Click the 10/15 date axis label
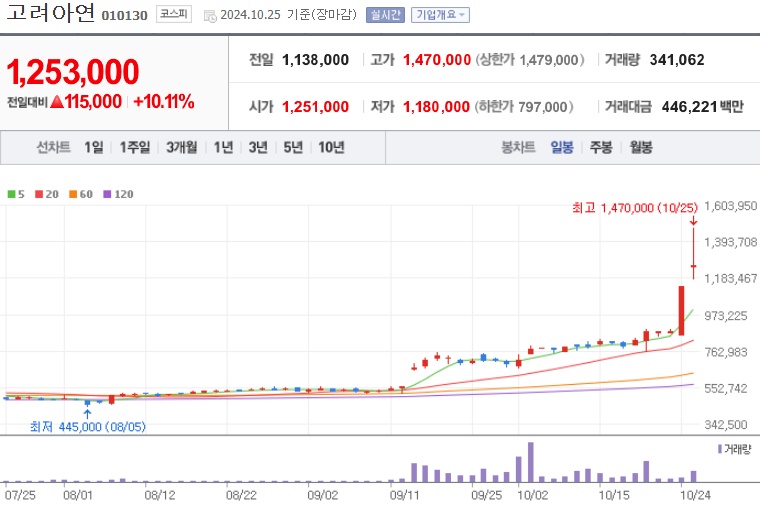Screen dimensions: 760x510 click(x=614, y=495)
